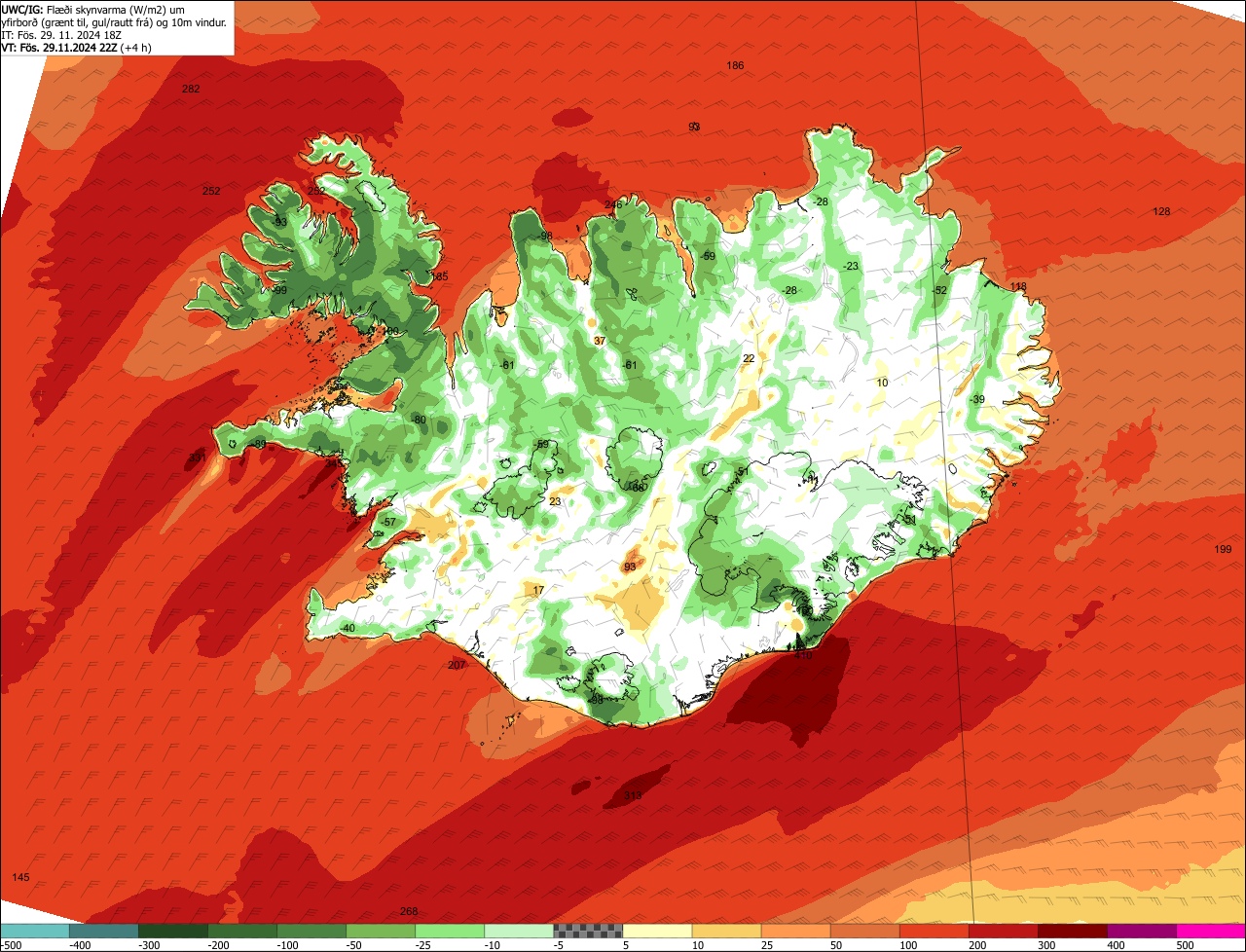The width and height of the screenshot is (1246, 952).
Task: Click the -10 to -5 palest green legend swatch
Action: (518, 931)
